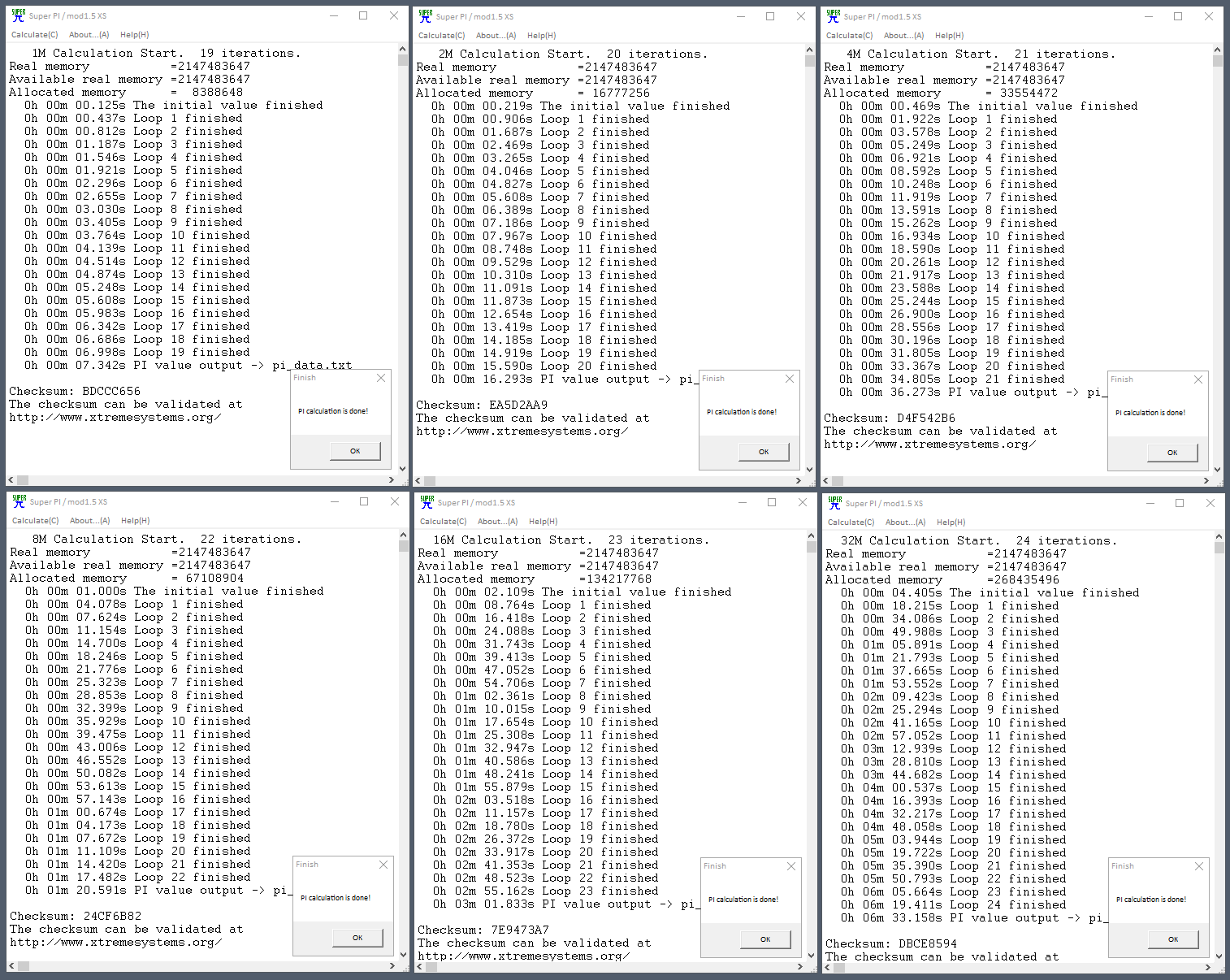This screenshot has width=1230, height=980.
Task: Open the Help(H) menu in the 32M window
Action: [x=951, y=523]
